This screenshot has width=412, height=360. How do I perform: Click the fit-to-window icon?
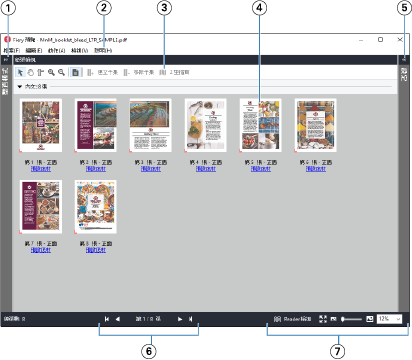click(323, 319)
